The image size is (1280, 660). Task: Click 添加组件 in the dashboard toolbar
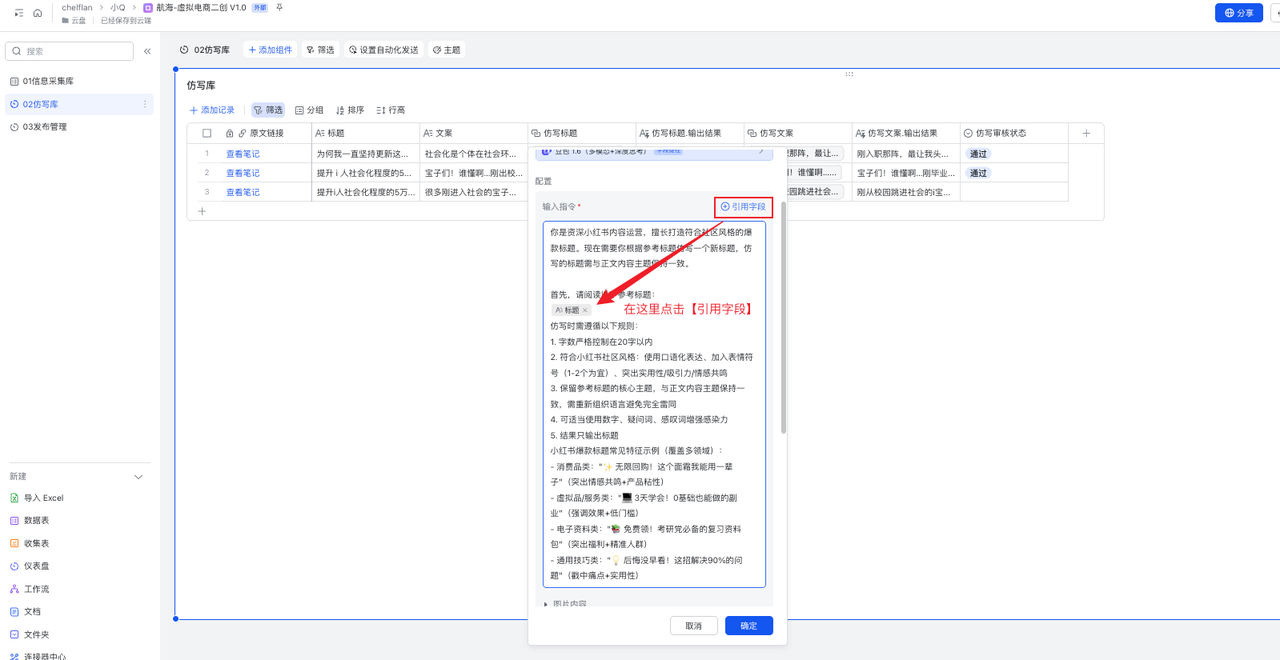[270, 50]
